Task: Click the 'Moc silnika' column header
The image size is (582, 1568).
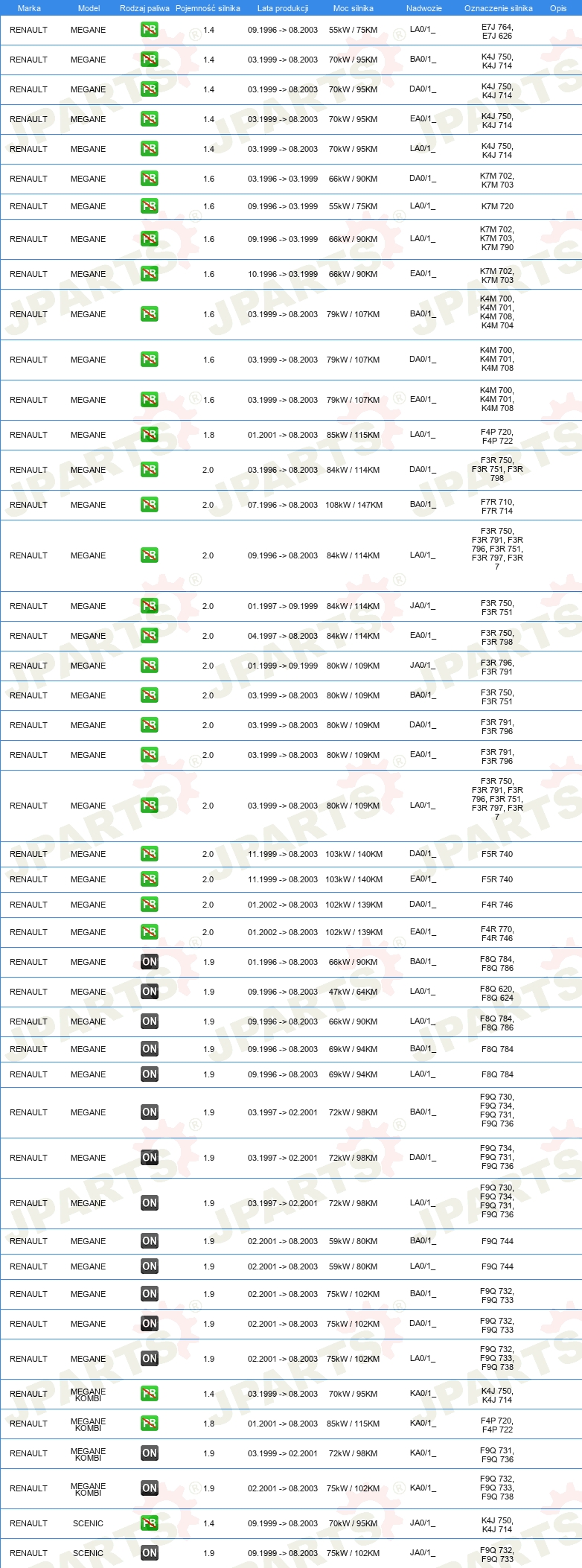Action: point(354,8)
